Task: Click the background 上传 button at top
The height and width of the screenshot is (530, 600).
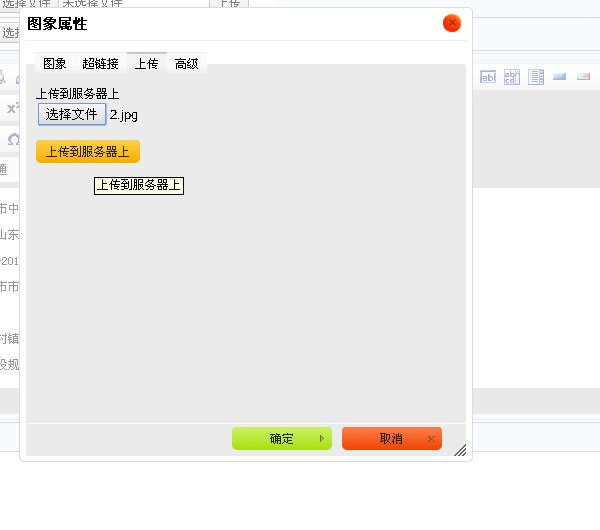Action: coord(228,4)
